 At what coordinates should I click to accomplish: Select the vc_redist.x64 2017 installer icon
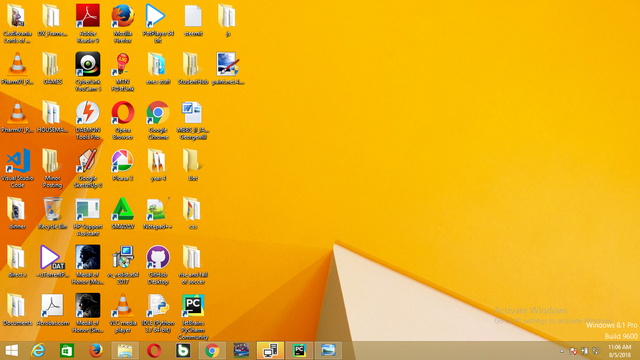click(x=122, y=264)
